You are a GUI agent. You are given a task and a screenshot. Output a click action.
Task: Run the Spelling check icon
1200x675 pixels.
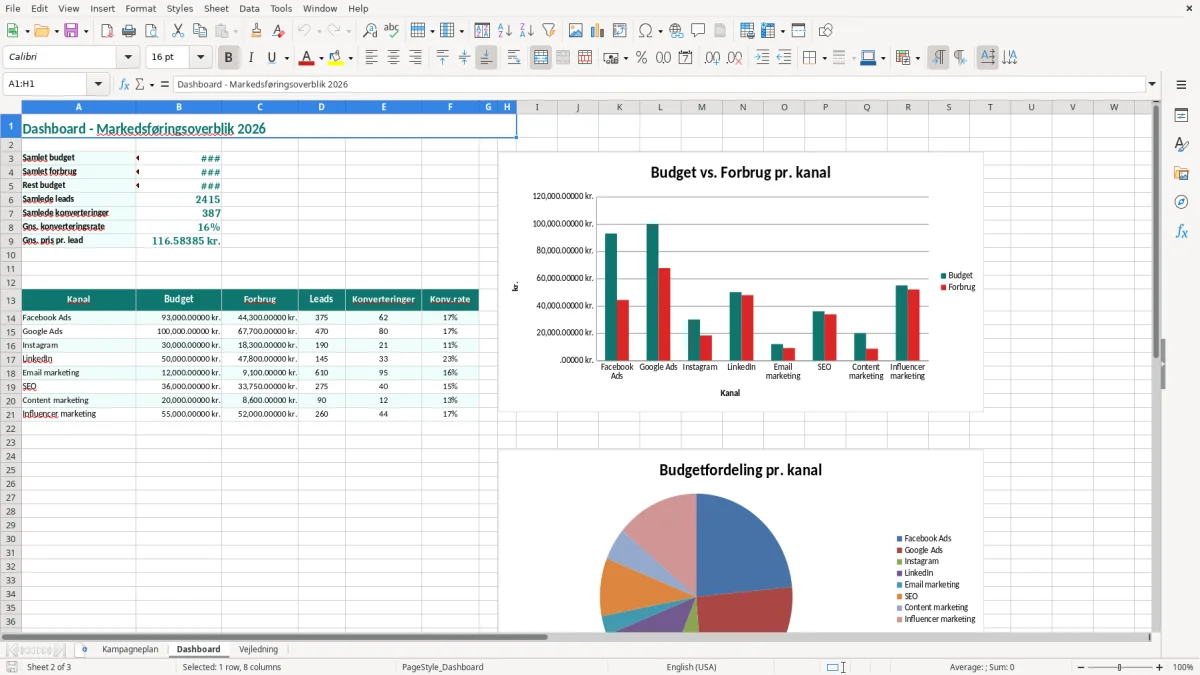(x=392, y=31)
